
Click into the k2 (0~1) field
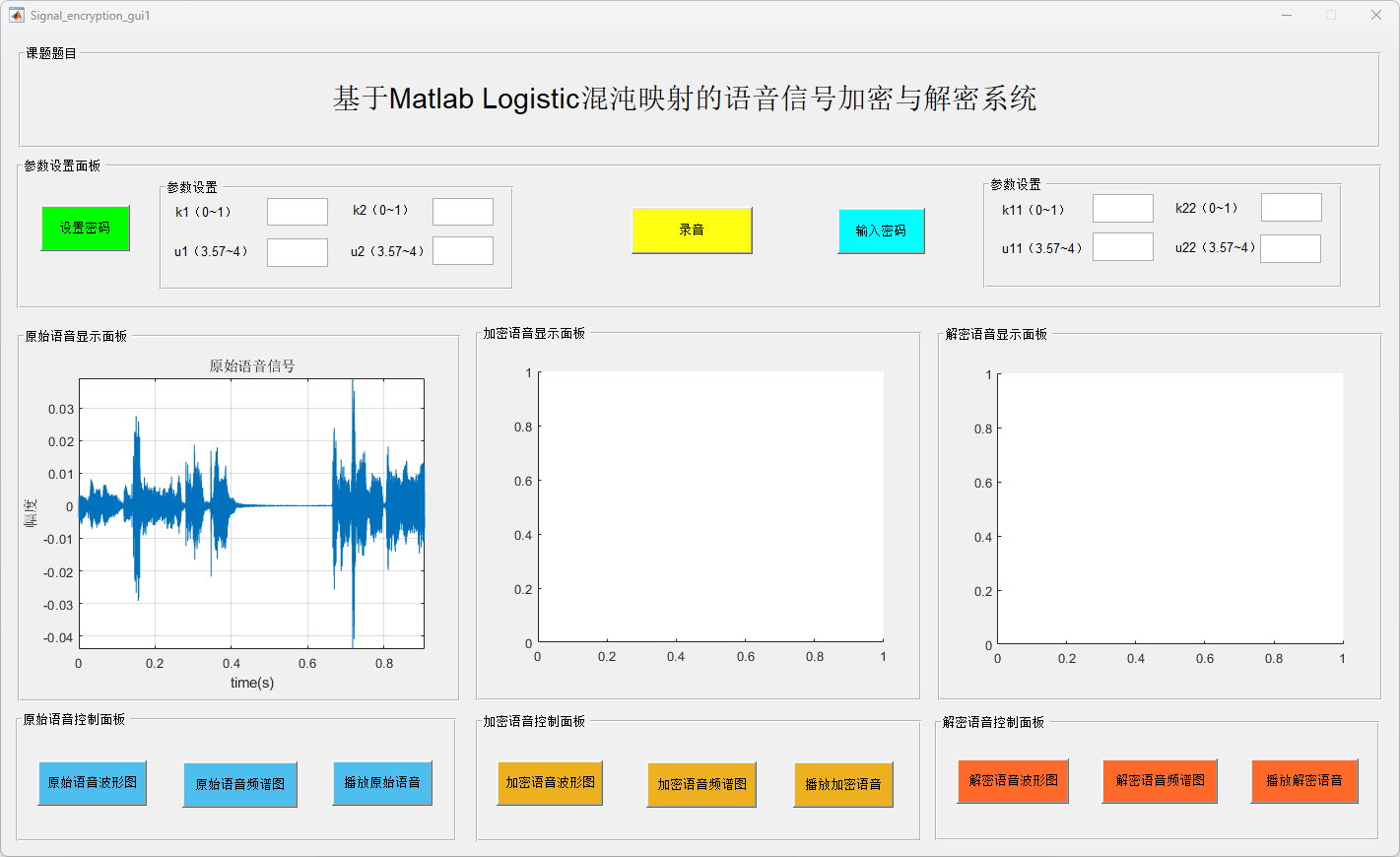click(x=463, y=212)
